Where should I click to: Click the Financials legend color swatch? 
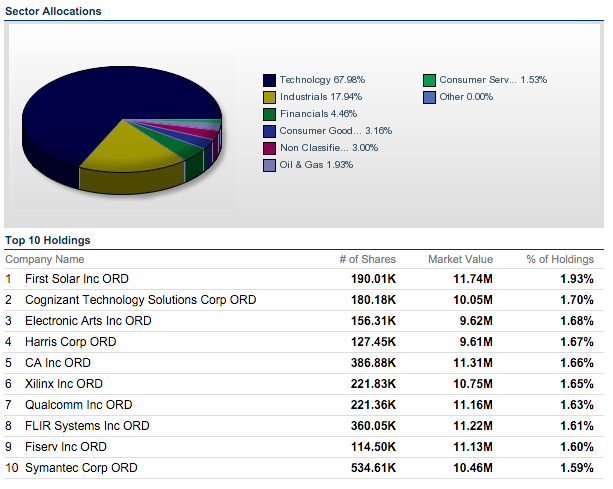pyautogui.click(x=269, y=114)
